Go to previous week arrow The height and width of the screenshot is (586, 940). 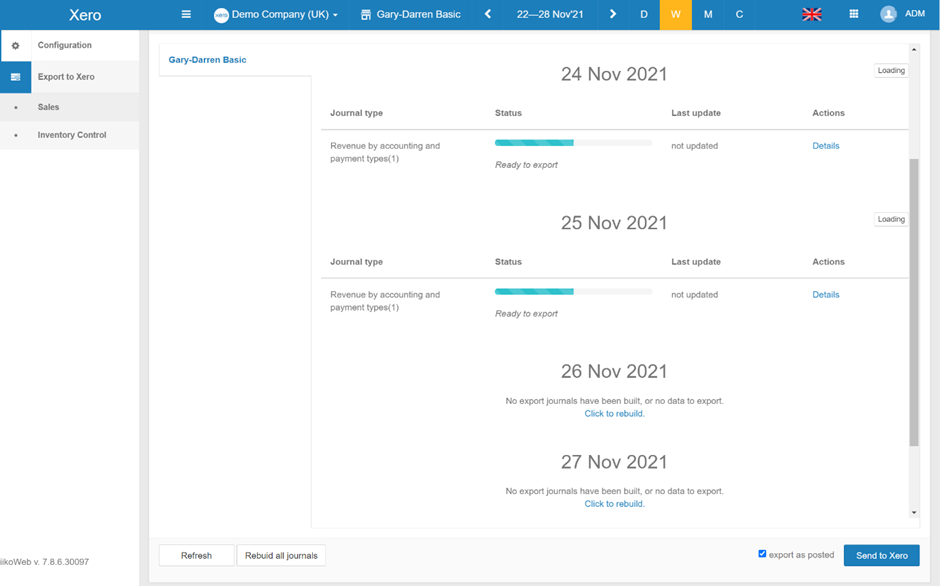click(x=488, y=15)
